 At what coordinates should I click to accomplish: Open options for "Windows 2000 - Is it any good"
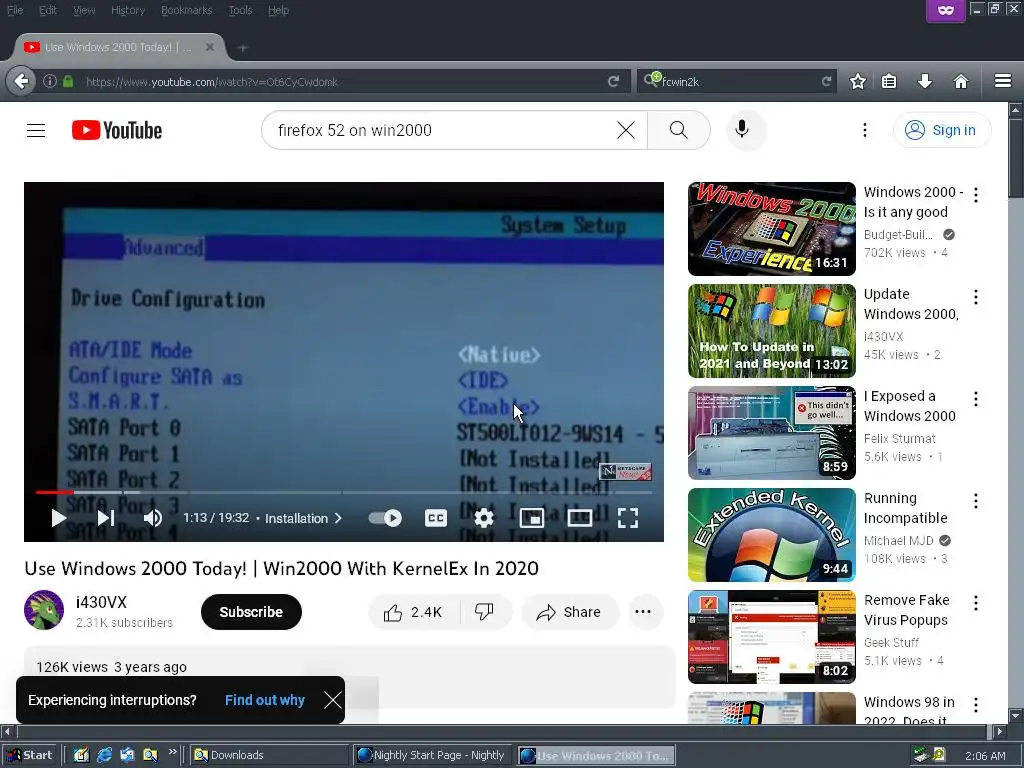tap(976, 194)
